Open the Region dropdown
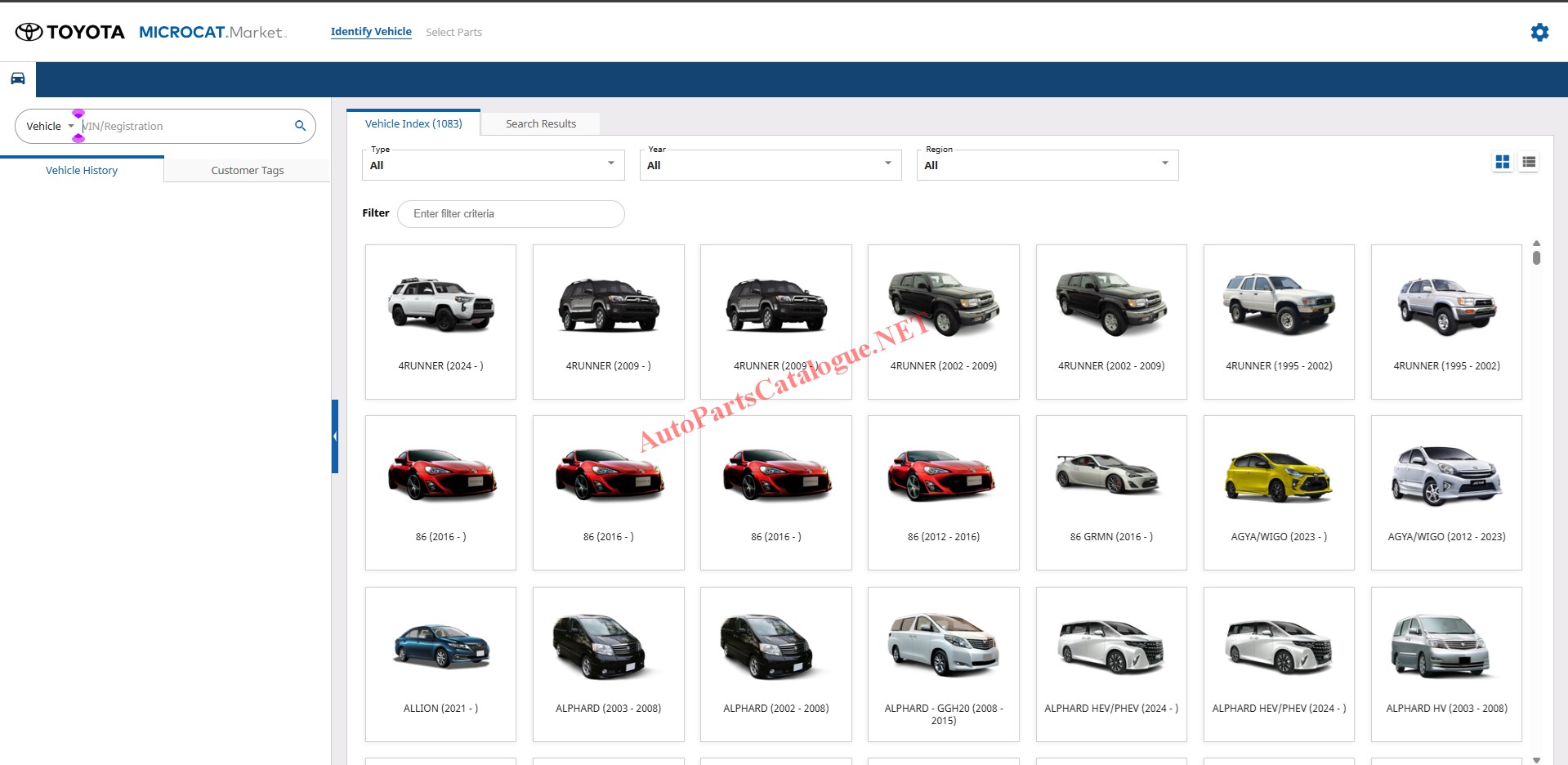This screenshot has width=1568, height=765. (x=1047, y=165)
